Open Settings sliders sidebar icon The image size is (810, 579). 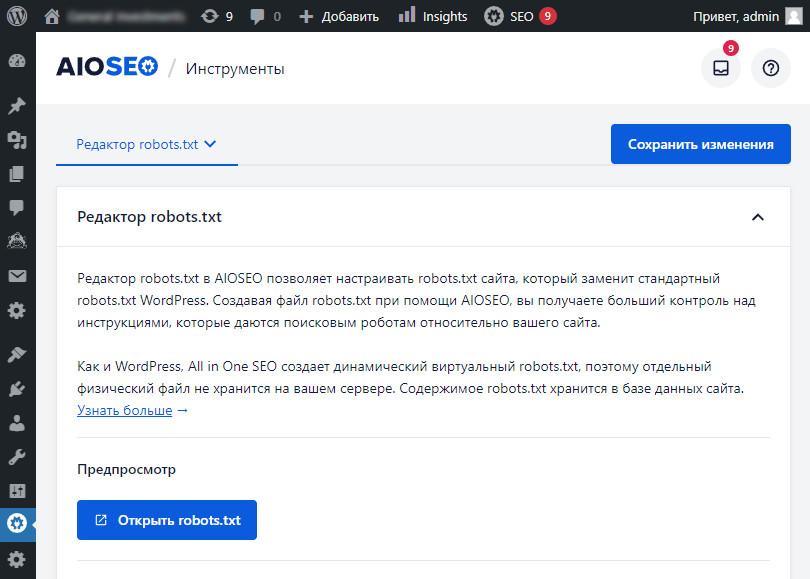(17, 491)
